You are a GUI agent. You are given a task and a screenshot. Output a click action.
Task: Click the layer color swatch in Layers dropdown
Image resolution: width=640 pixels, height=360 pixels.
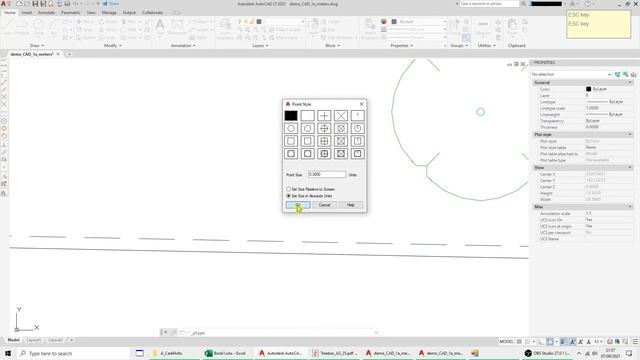point(259,21)
